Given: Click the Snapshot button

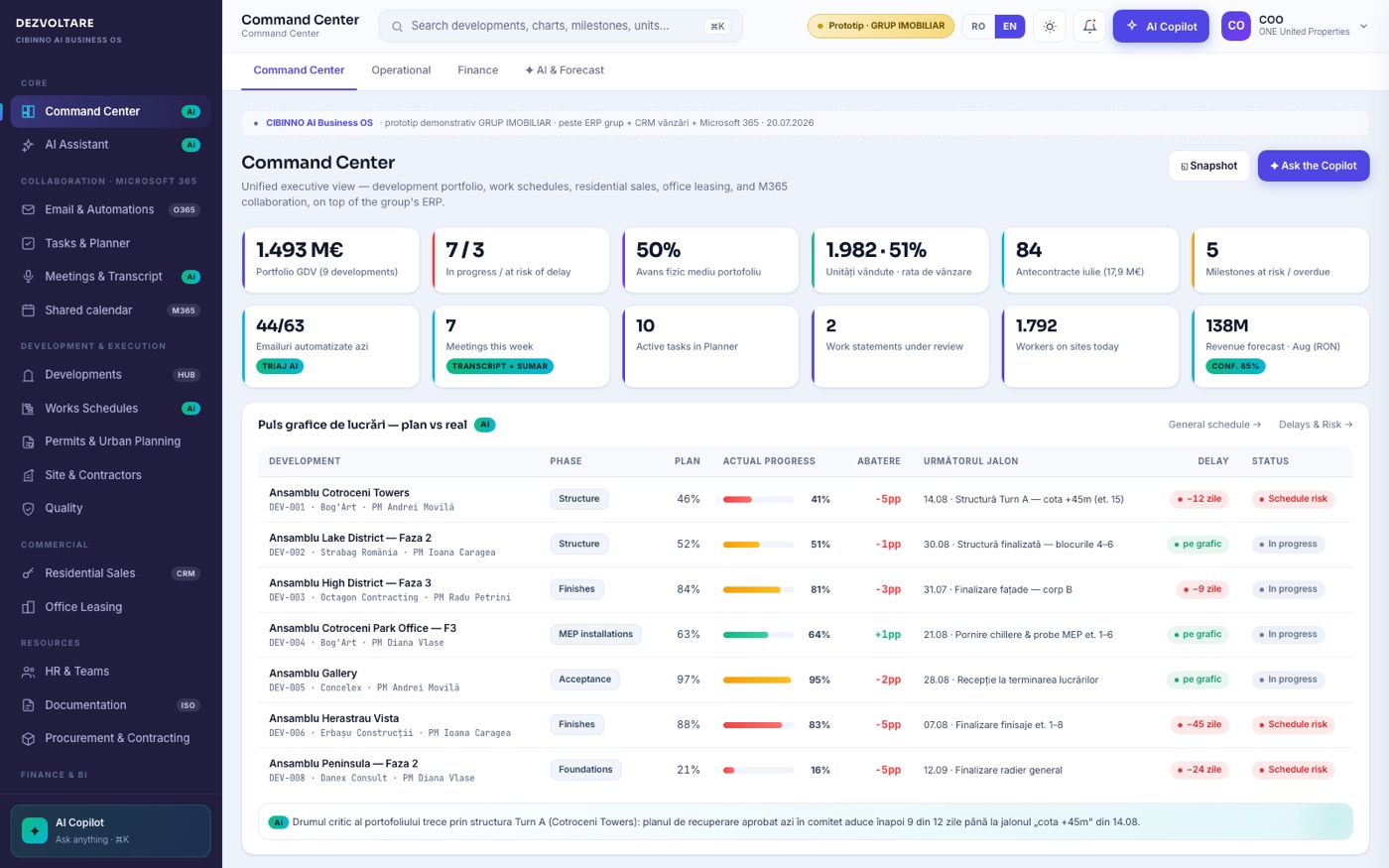Looking at the screenshot, I should (x=1208, y=166).
